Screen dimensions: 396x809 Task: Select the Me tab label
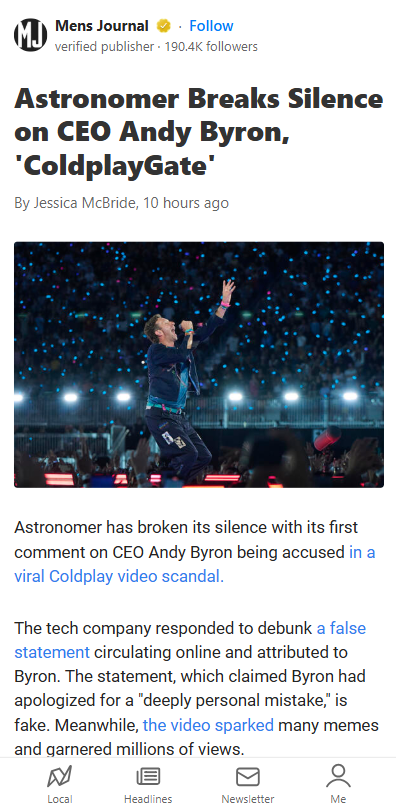[x=338, y=799]
